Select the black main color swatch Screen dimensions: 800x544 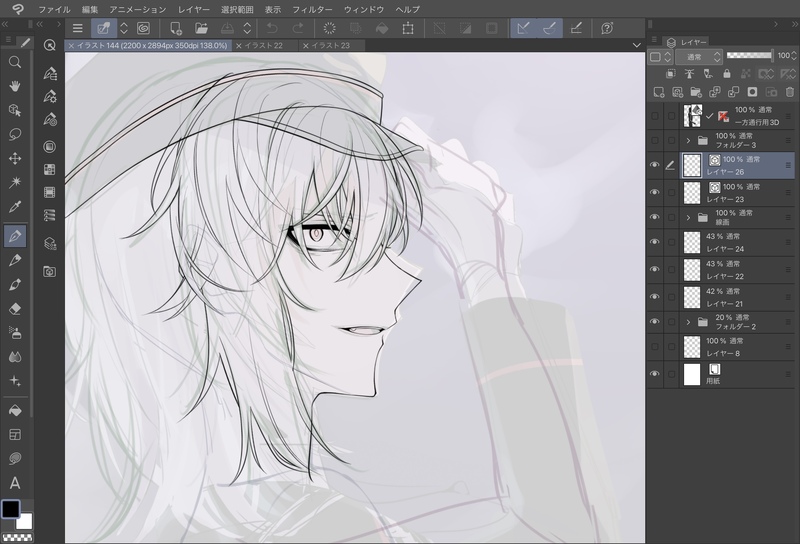coord(10,509)
